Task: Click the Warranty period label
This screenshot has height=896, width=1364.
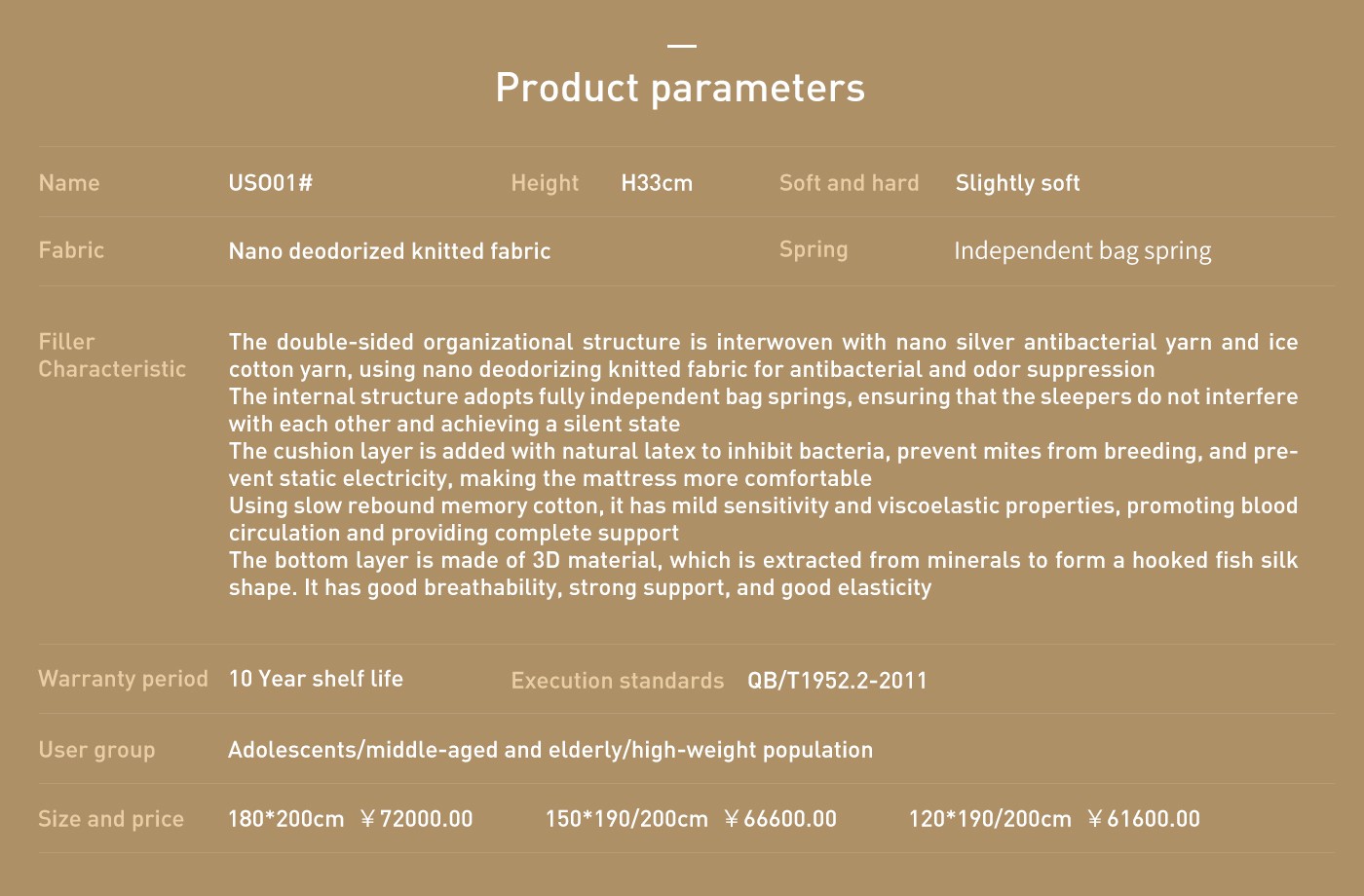Action: 123,679
